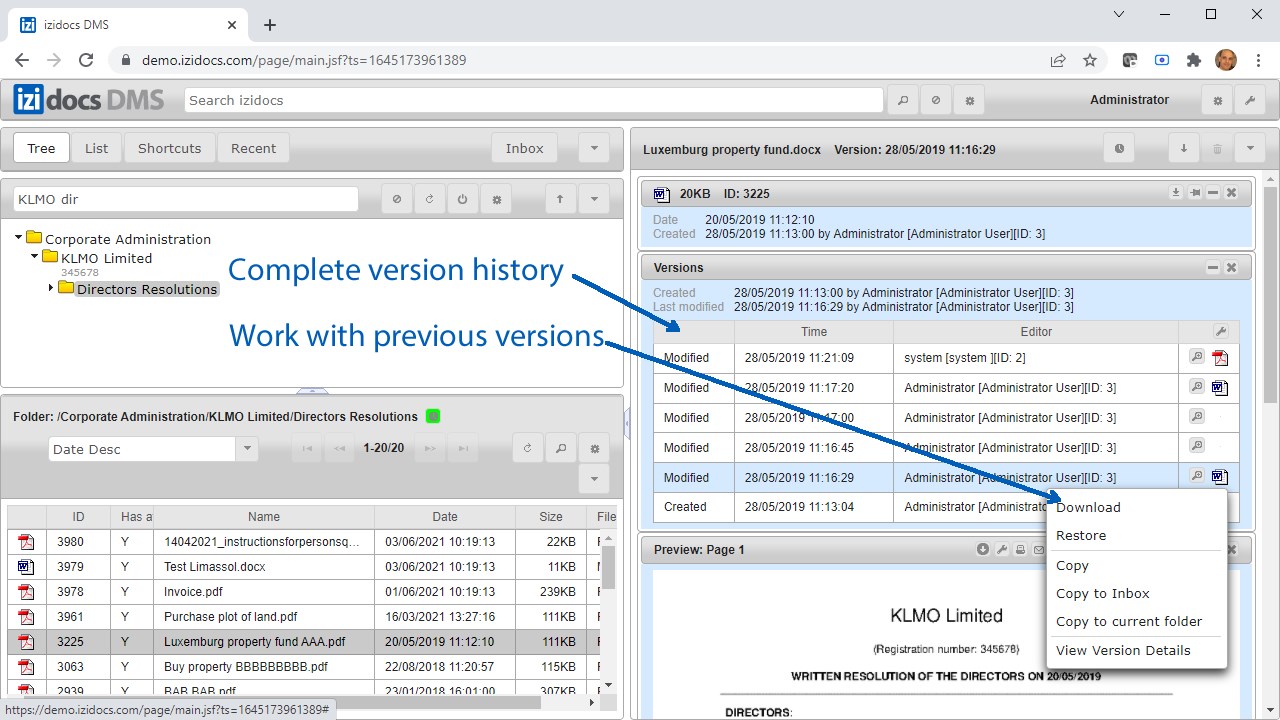
Task: Open Word icon for version 11:16:29
Action: click(x=1220, y=478)
